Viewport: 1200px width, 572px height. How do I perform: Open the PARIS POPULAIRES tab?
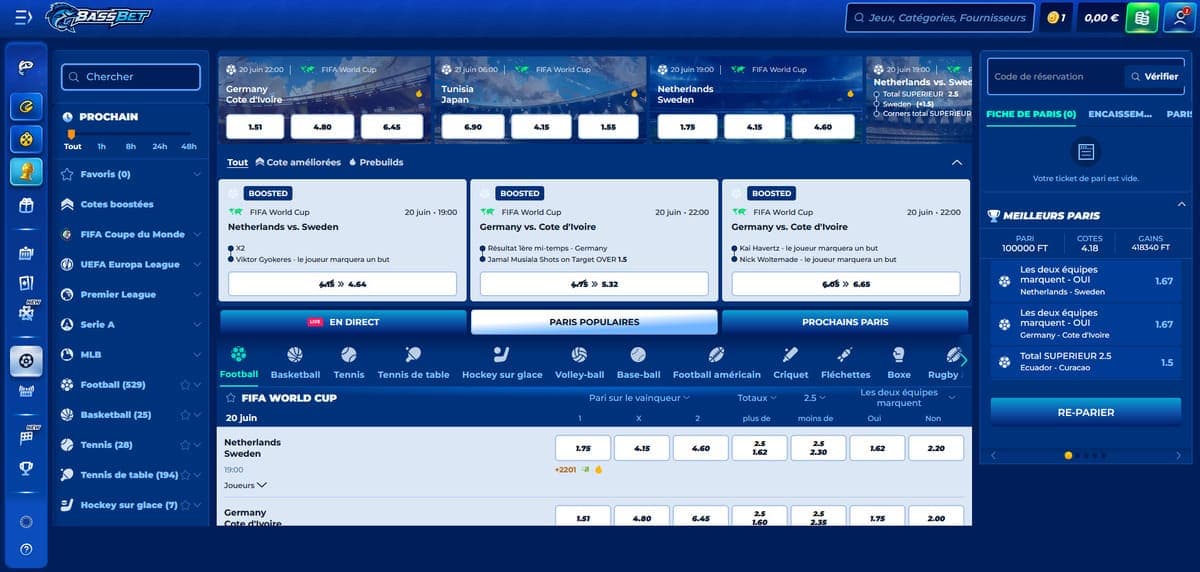pos(594,322)
